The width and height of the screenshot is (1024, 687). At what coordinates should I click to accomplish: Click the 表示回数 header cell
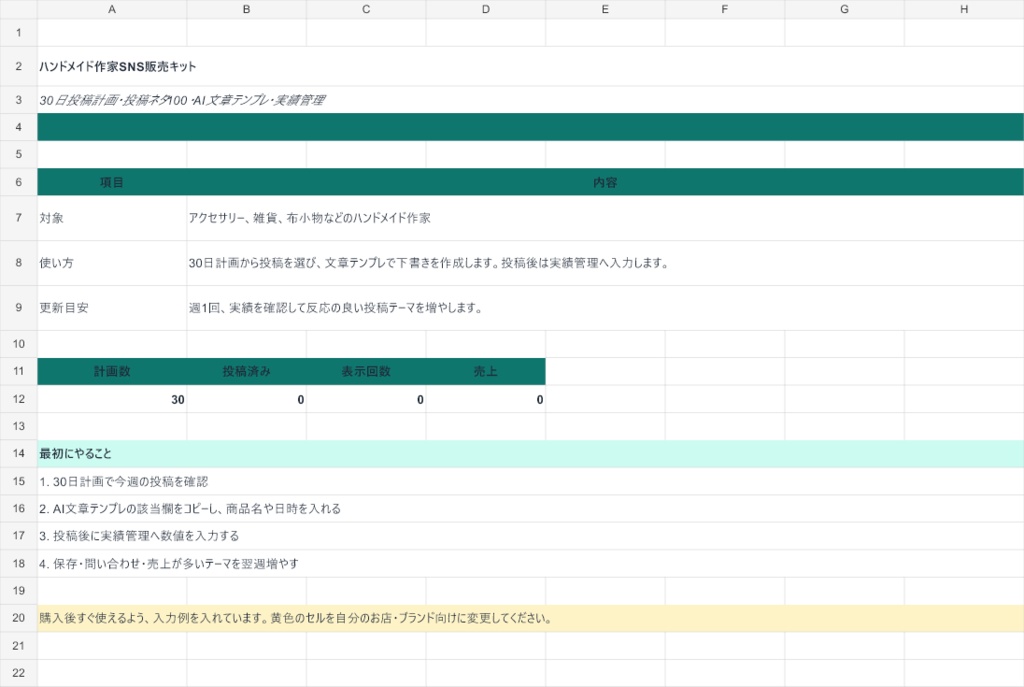tap(366, 371)
